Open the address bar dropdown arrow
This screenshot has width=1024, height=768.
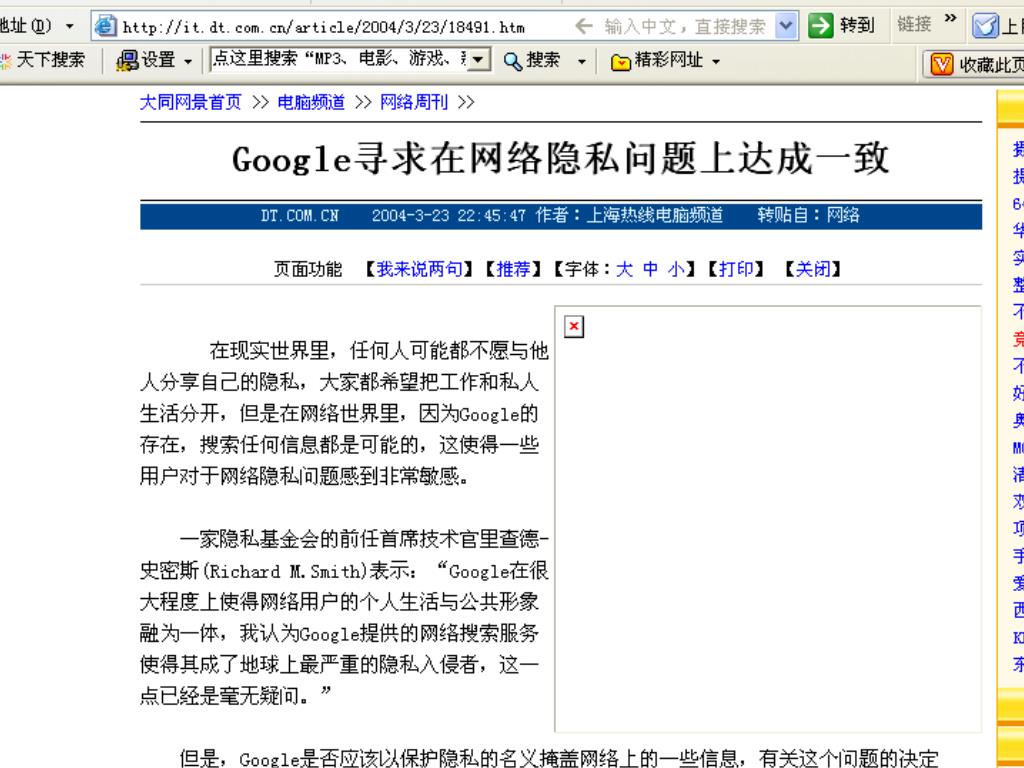[x=786, y=26]
